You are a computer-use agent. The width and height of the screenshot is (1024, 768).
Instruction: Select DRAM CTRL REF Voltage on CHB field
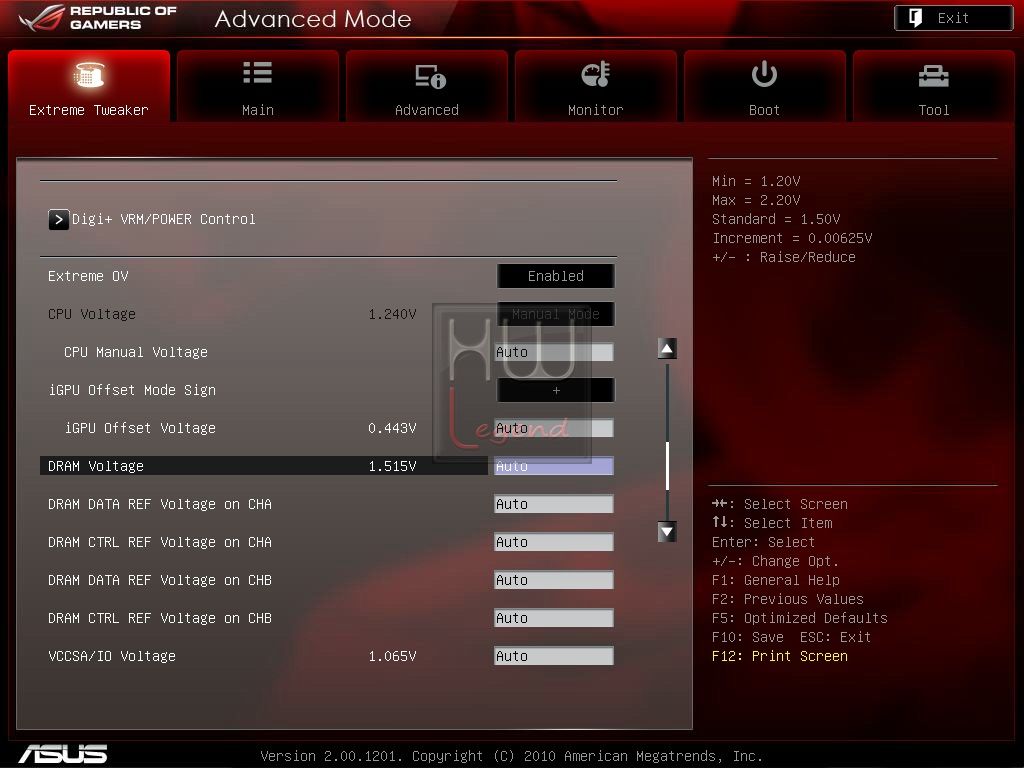[x=554, y=618]
